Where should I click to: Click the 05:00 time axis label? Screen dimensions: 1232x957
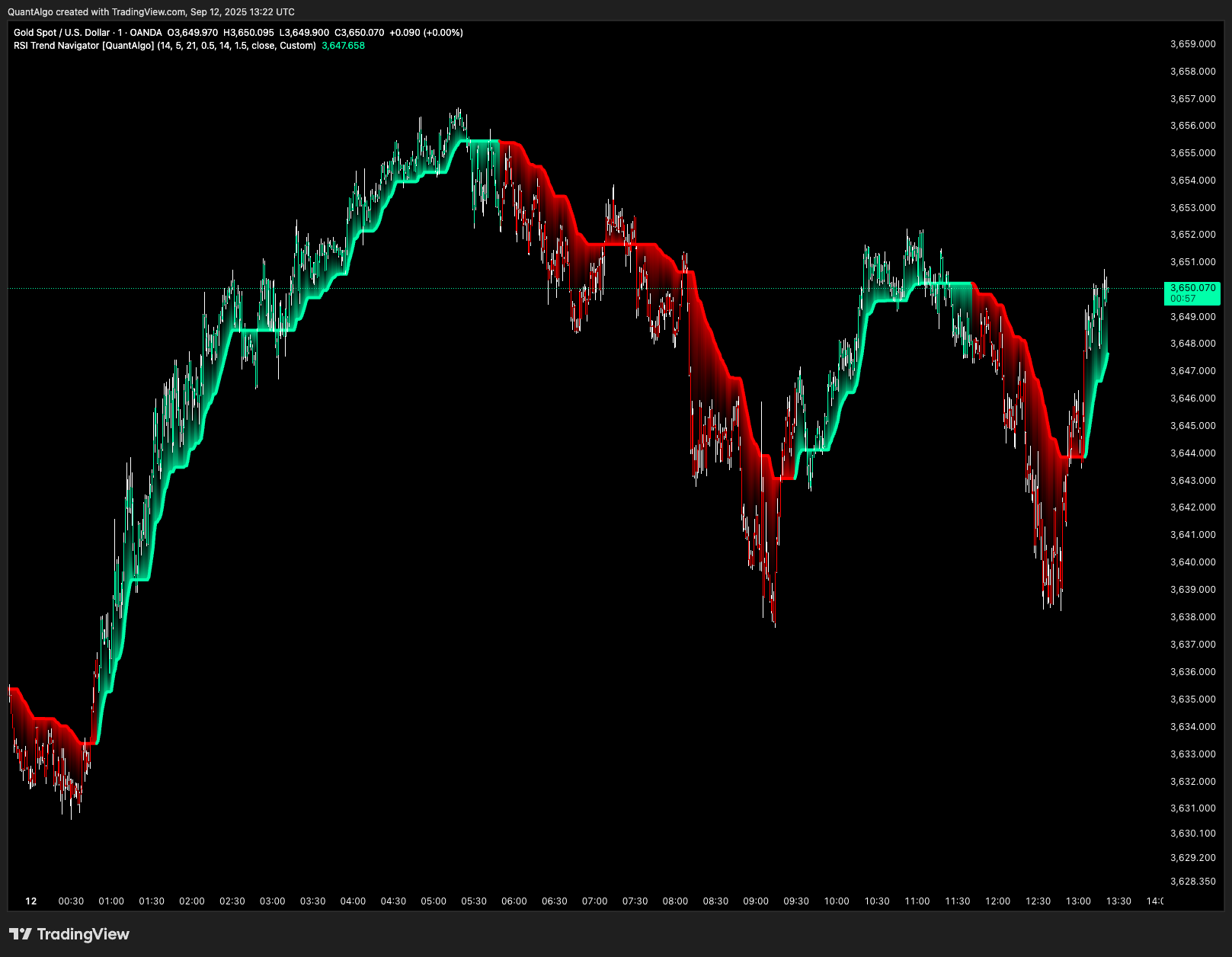click(434, 901)
